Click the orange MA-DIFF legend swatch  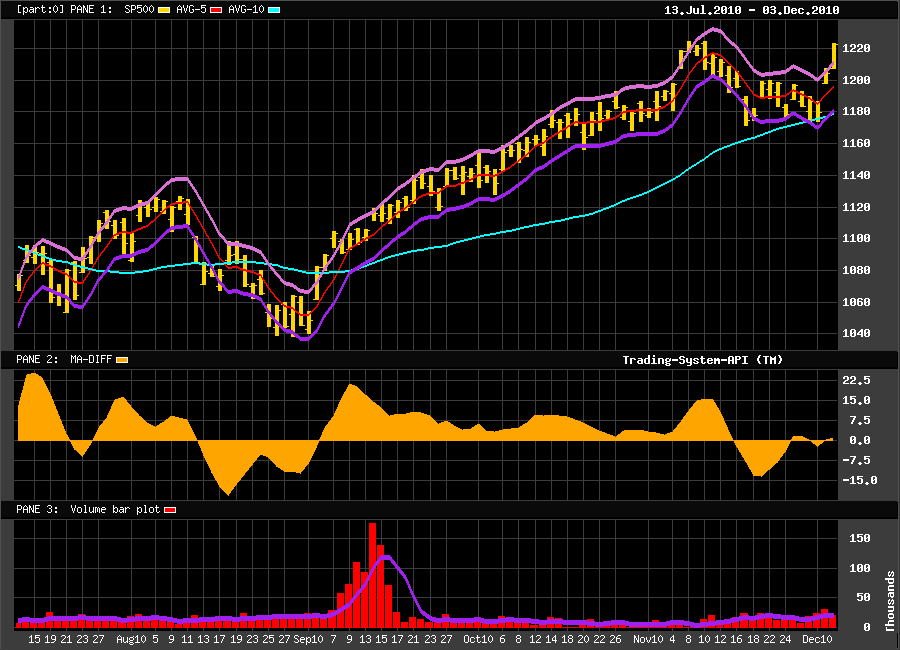[x=122, y=360]
